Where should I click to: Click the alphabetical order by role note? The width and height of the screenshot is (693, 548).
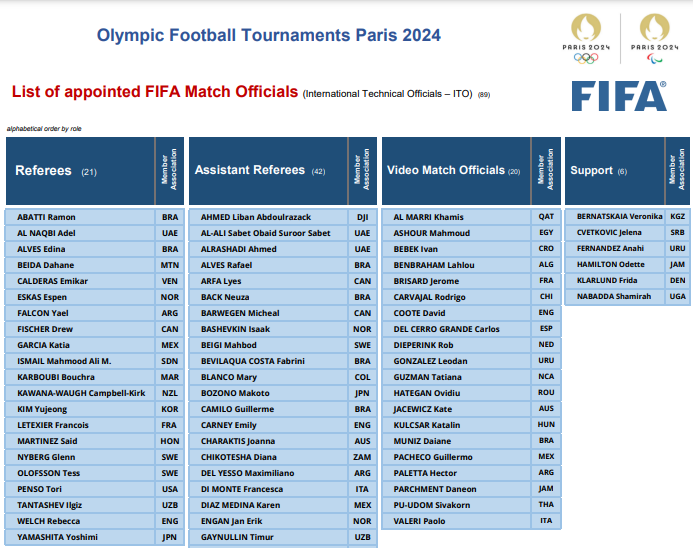coord(44,129)
